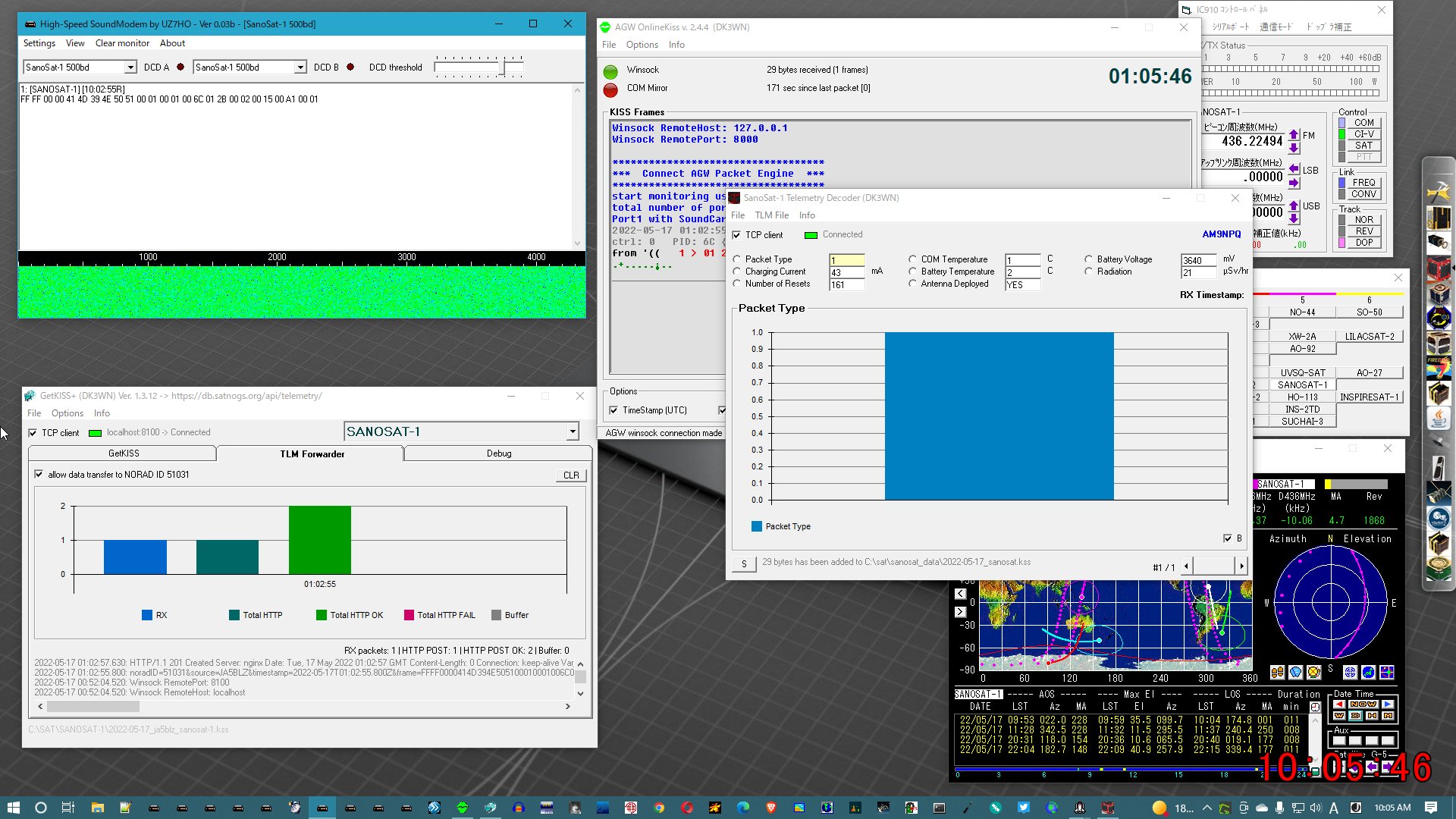Click the crosshair map icon under polar plot
The width and height of the screenshot is (1456, 819).
tap(1387, 672)
